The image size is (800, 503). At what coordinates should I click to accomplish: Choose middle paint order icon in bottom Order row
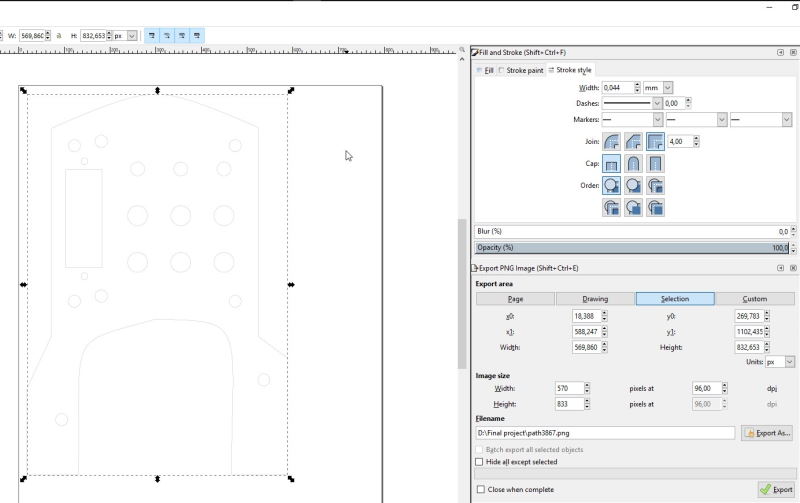(x=633, y=207)
